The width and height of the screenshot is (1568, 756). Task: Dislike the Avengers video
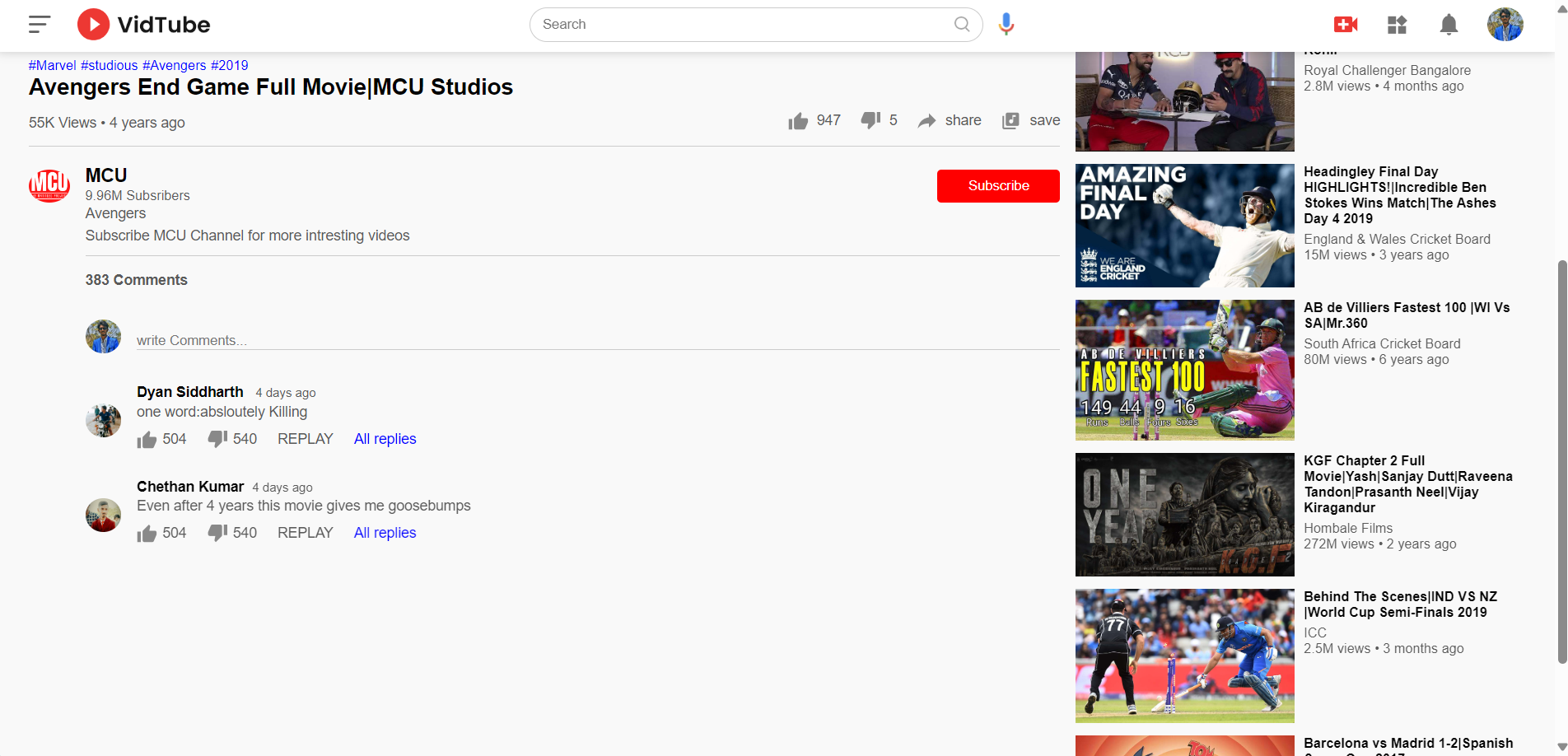(x=870, y=121)
